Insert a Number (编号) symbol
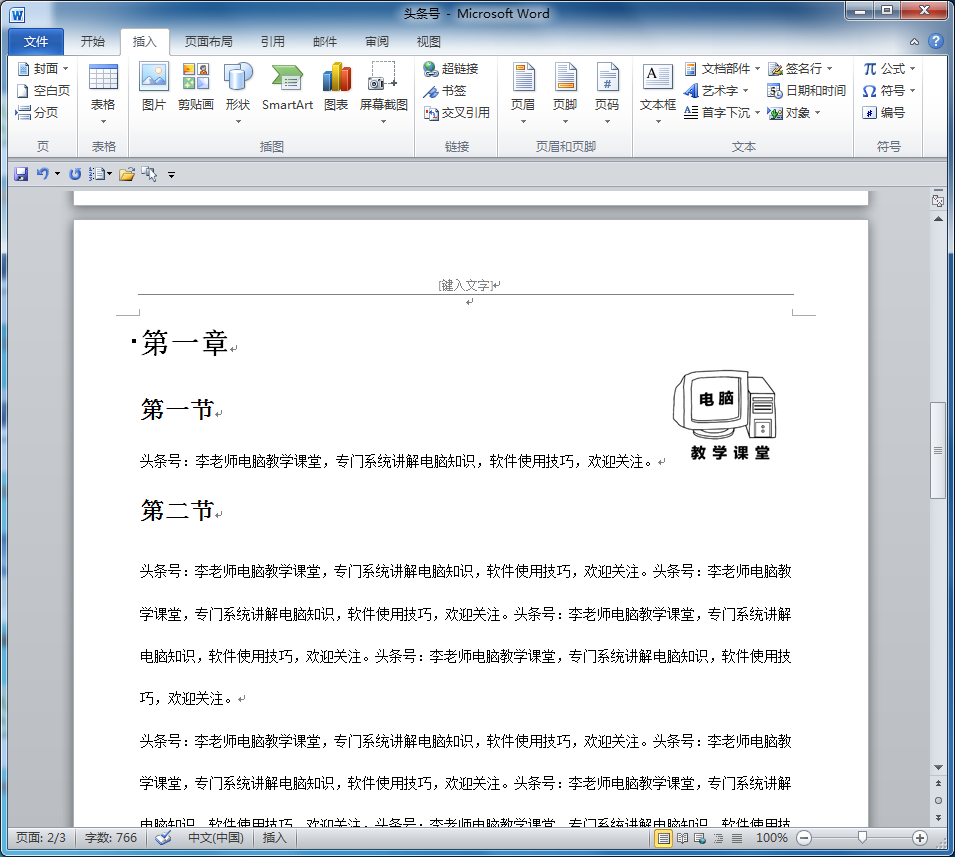This screenshot has width=955, height=857. 884,112
